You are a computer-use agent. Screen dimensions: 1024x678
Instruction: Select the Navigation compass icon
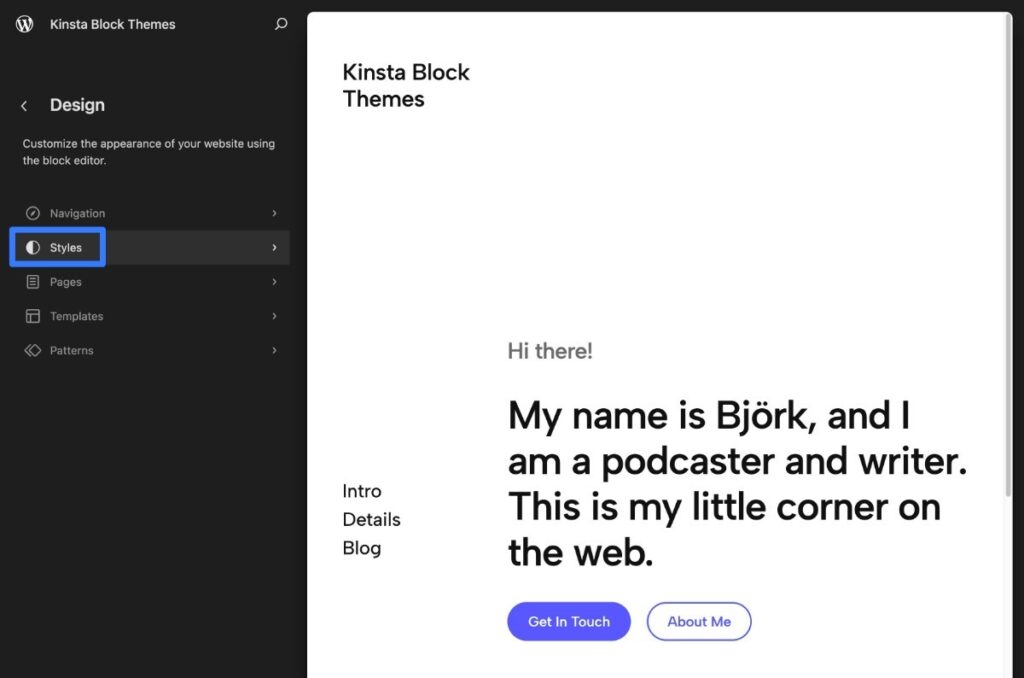pos(31,213)
